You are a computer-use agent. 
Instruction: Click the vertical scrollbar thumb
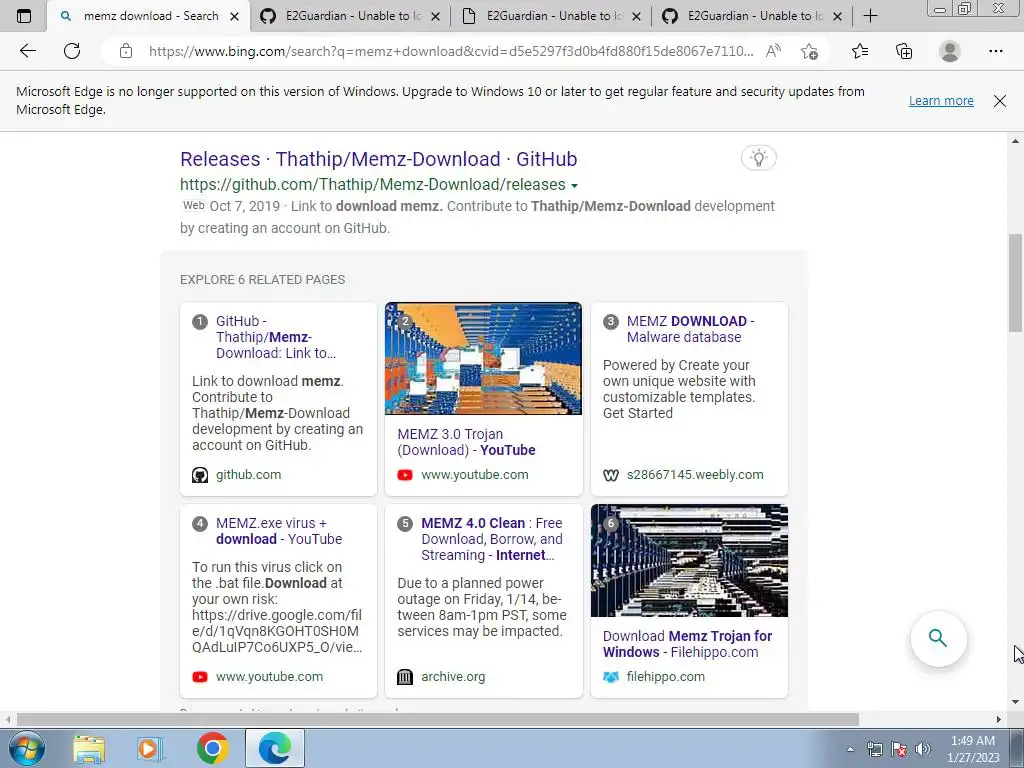[1015, 283]
